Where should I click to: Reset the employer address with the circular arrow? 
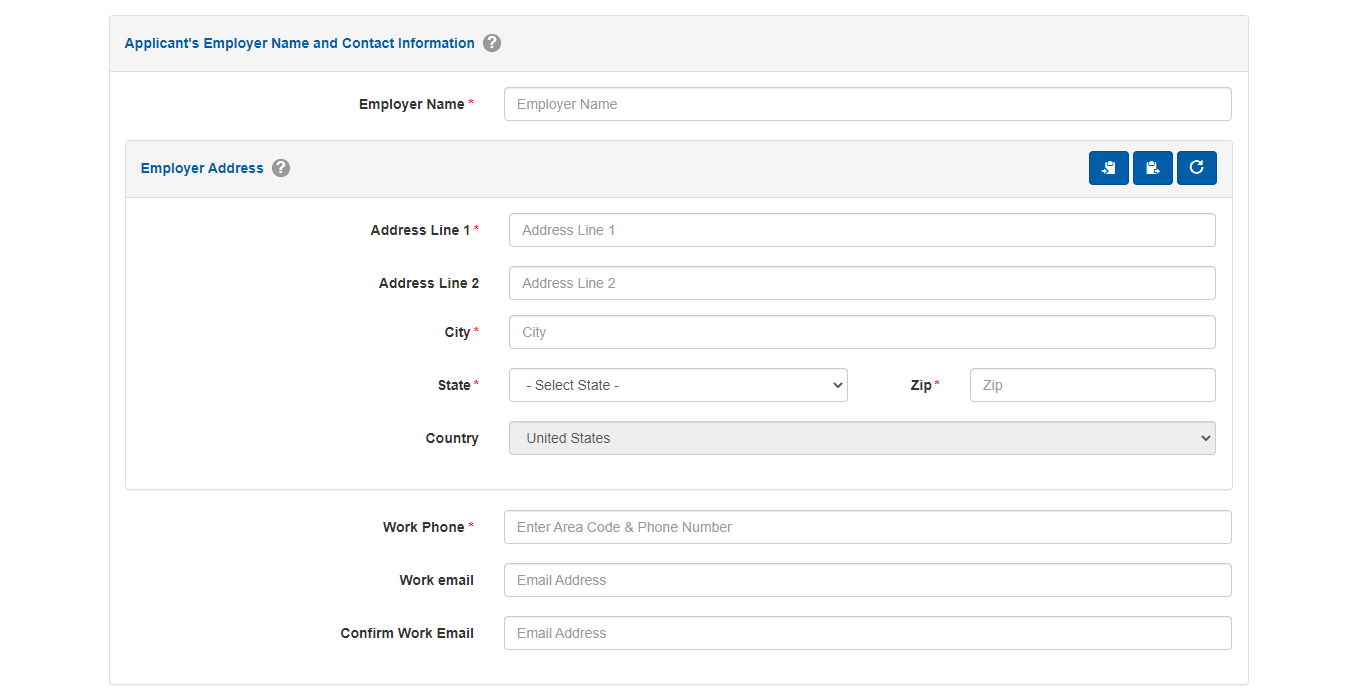(x=1196, y=168)
